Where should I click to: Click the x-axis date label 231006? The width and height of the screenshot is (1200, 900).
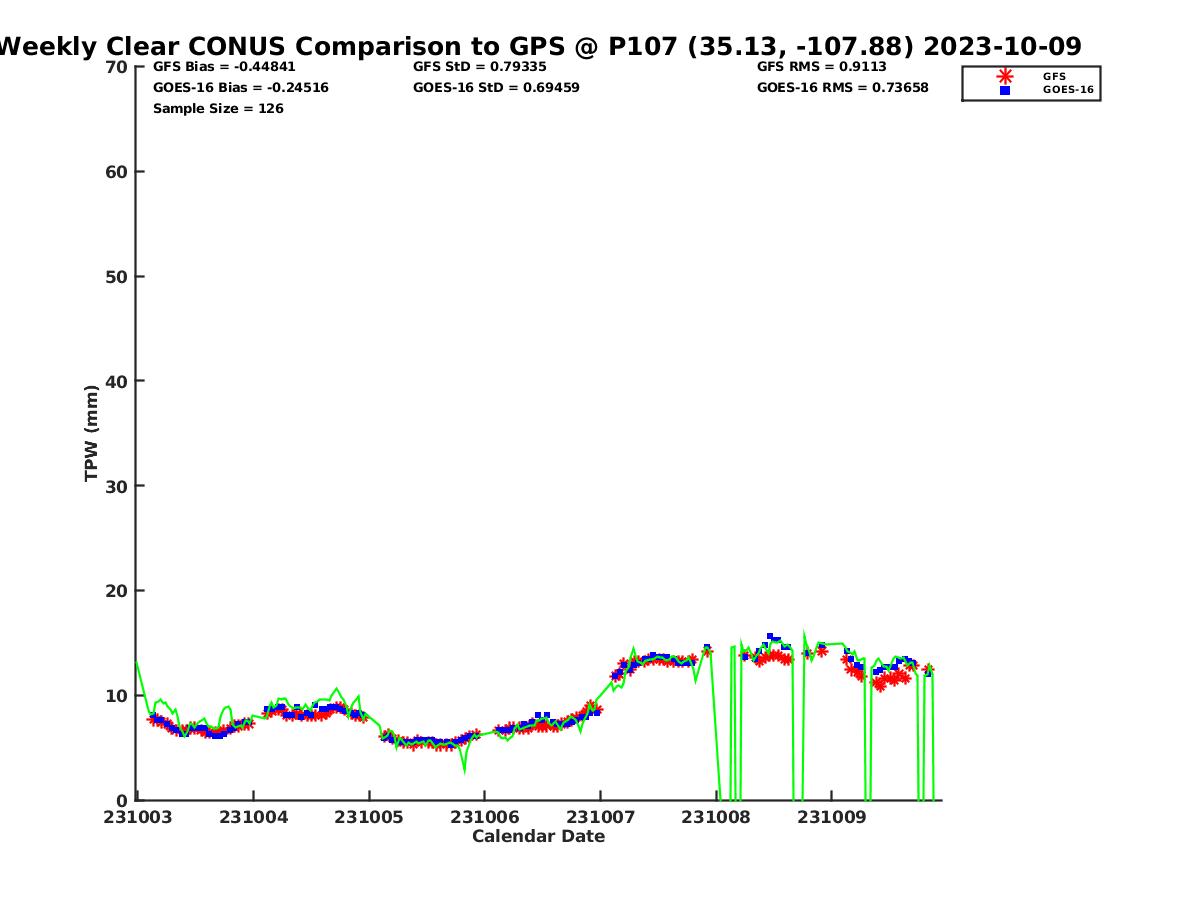tap(485, 817)
